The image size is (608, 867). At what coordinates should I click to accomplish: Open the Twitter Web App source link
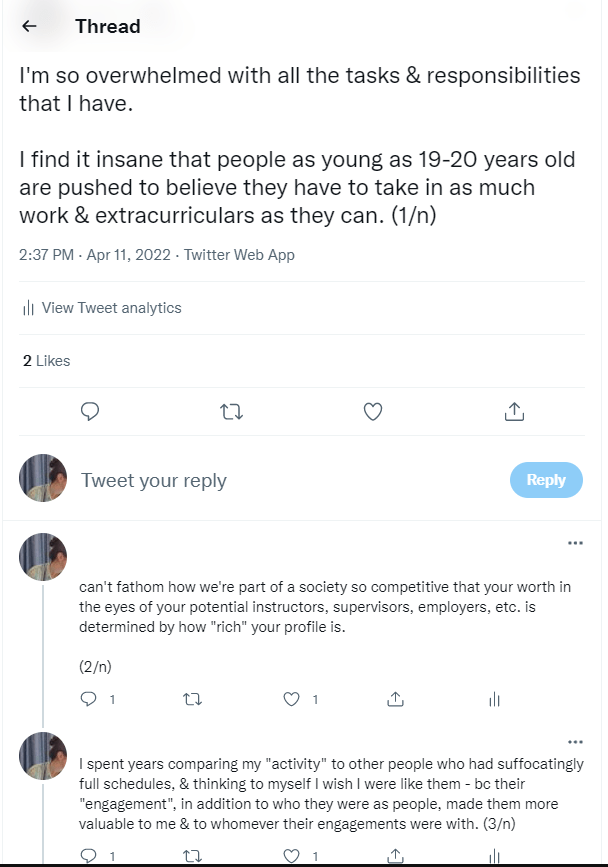pyautogui.click(x=239, y=255)
